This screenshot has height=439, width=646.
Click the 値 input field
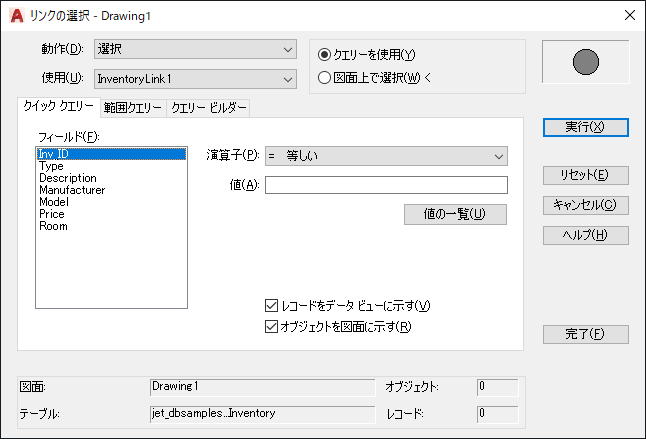click(386, 185)
